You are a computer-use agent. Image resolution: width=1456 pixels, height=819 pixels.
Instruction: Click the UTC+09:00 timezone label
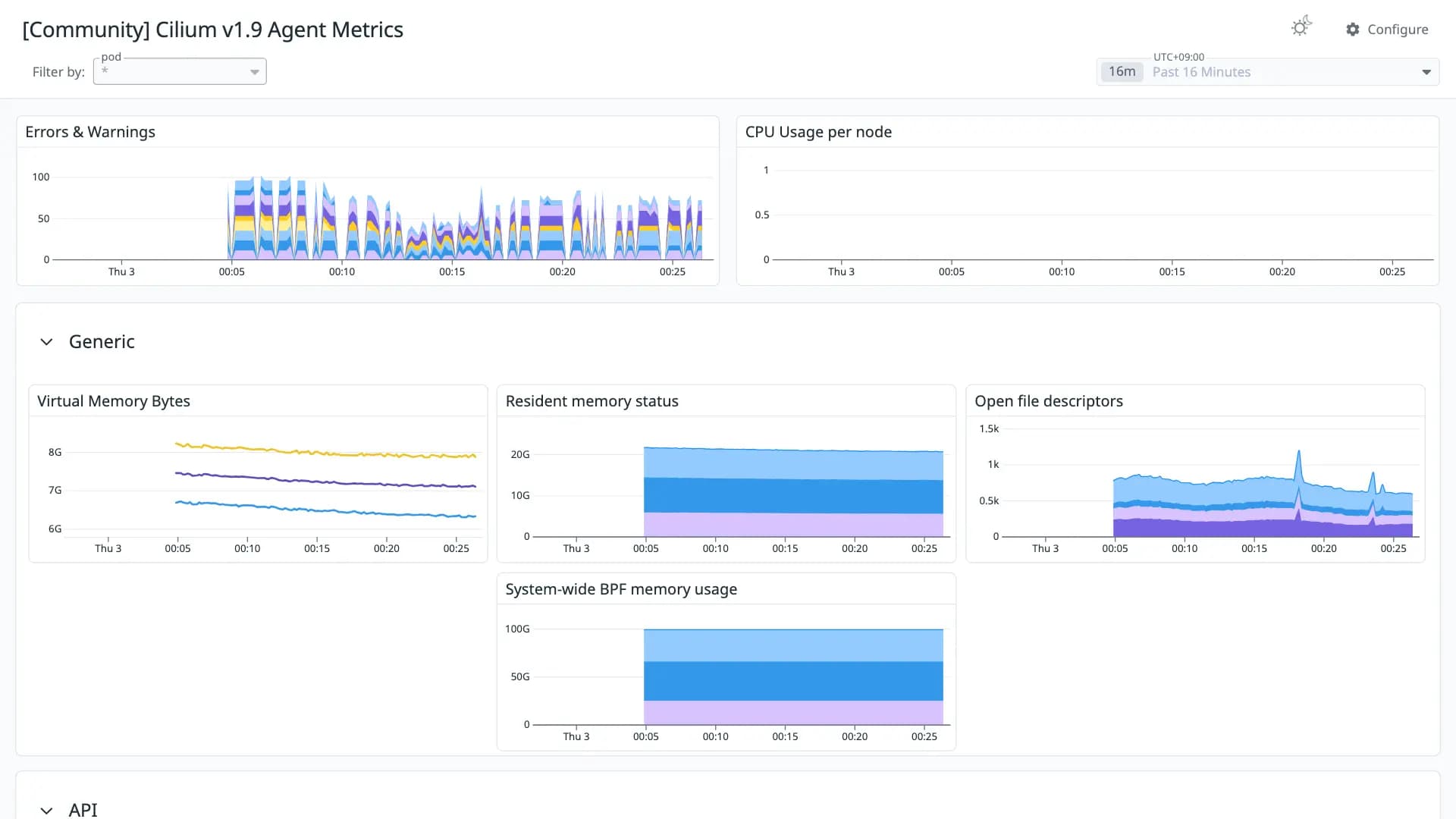[1178, 57]
